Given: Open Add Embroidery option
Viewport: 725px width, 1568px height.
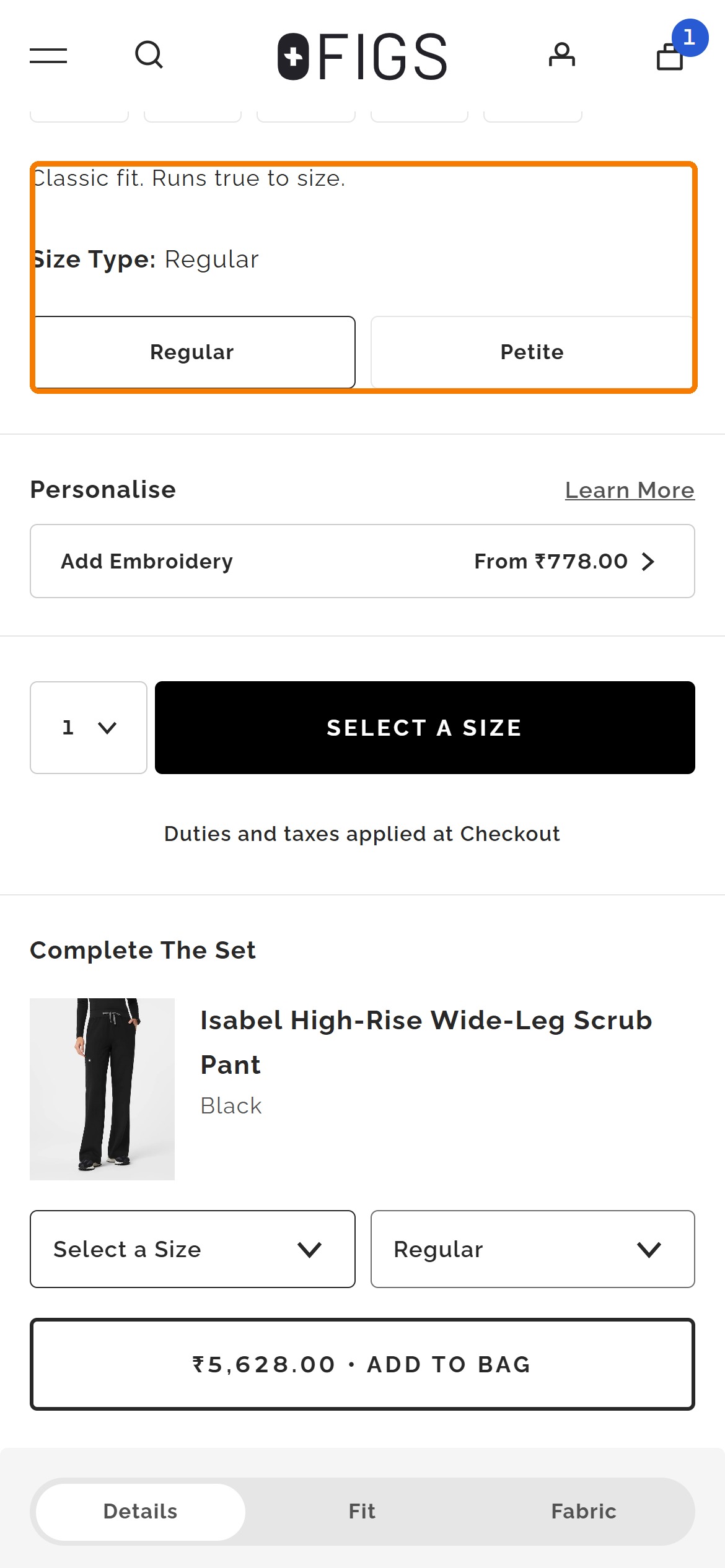Looking at the screenshot, I should point(362,561).
